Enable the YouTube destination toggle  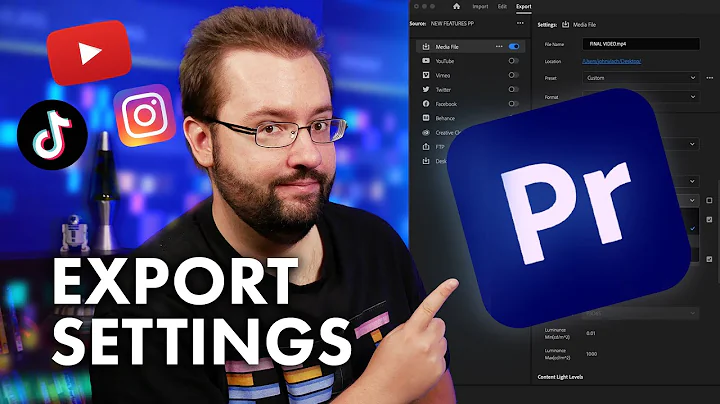click(x=513, y=61)
